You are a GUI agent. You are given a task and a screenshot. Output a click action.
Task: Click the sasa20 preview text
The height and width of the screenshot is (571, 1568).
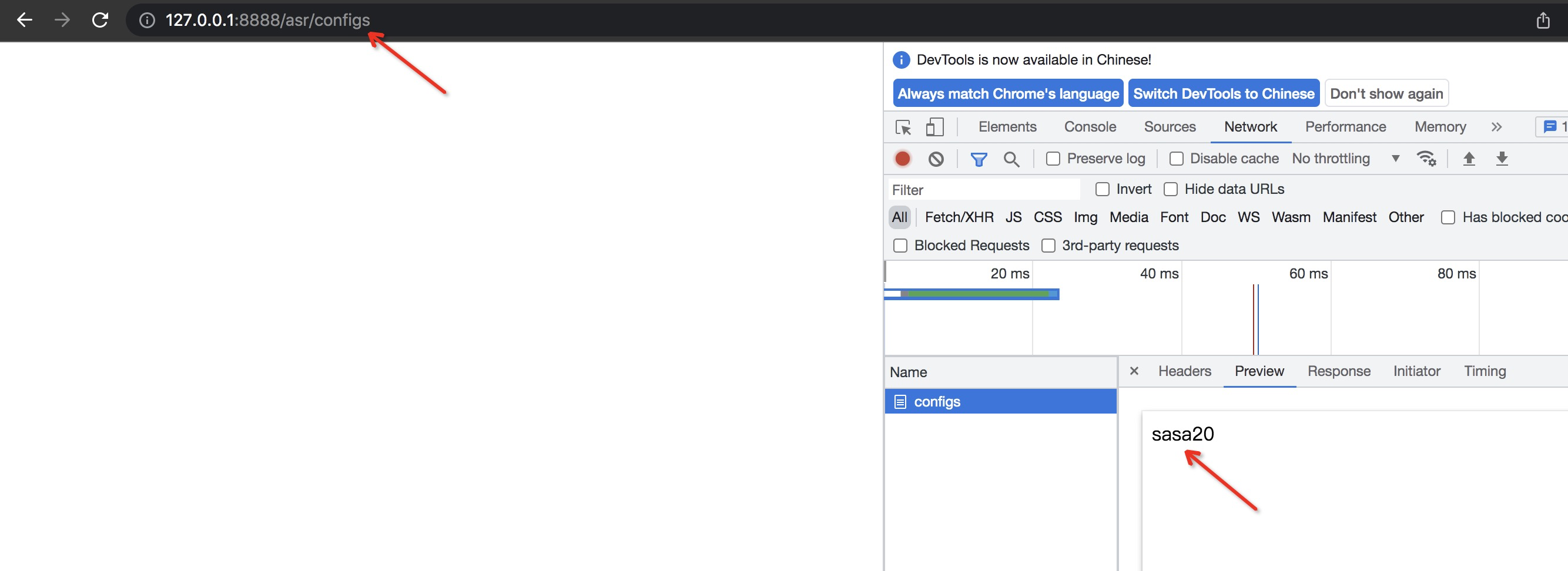[1182, 434]
